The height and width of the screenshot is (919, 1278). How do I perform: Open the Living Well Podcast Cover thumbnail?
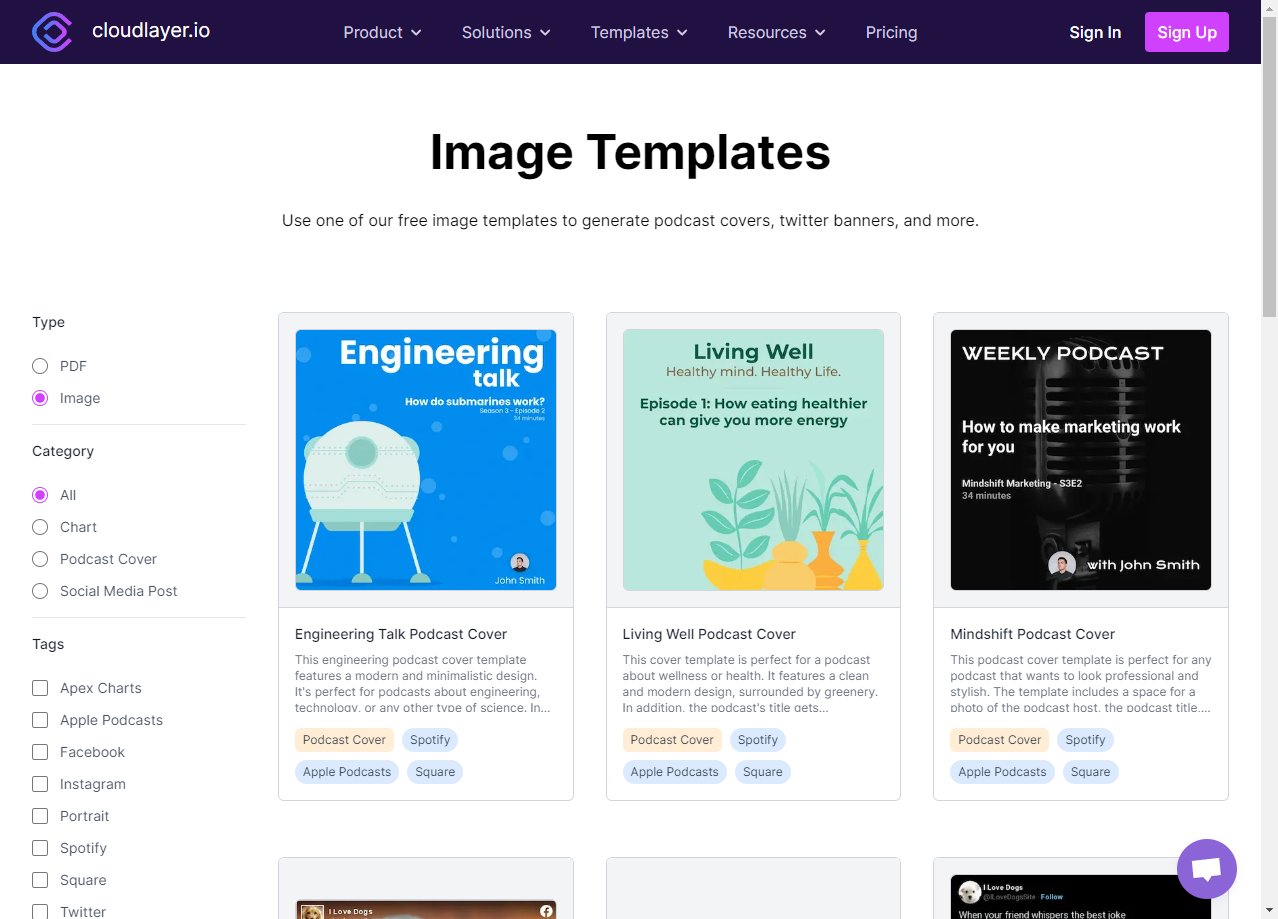(753, 460)
